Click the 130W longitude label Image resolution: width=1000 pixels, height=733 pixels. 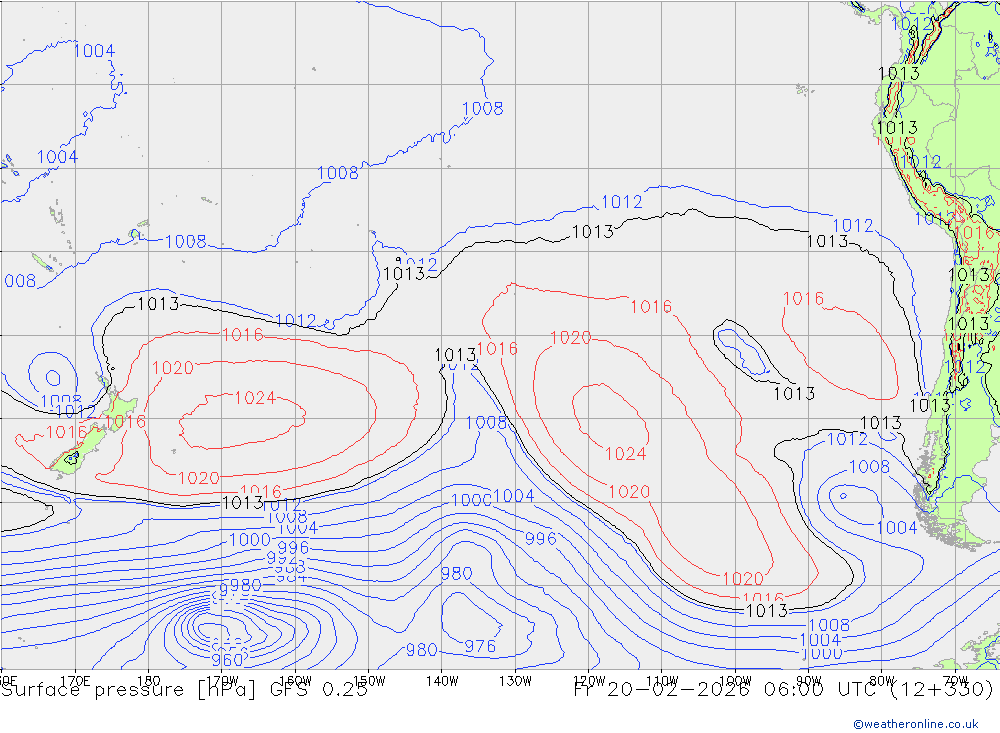515,681
